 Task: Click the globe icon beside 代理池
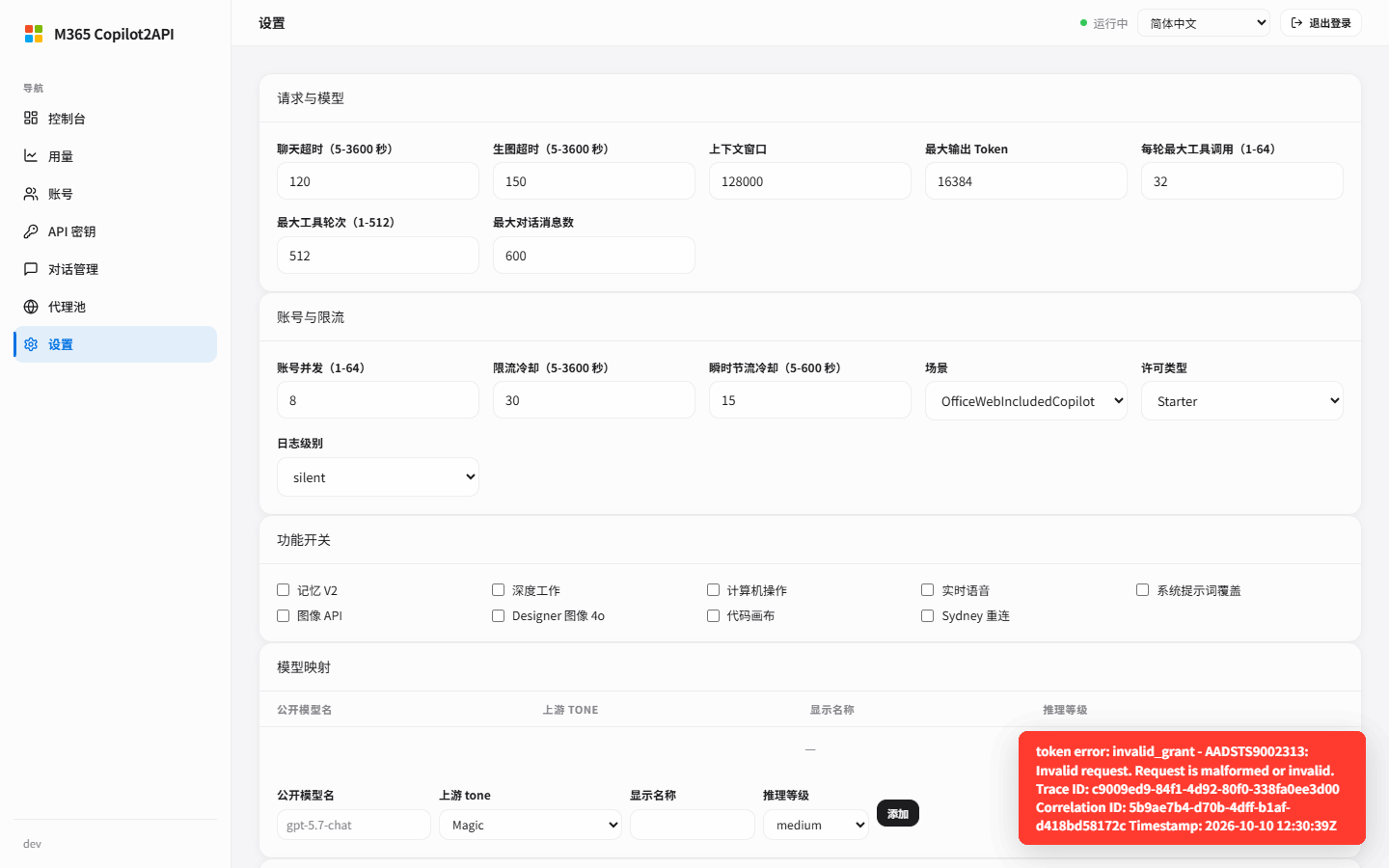pos(31,306)
